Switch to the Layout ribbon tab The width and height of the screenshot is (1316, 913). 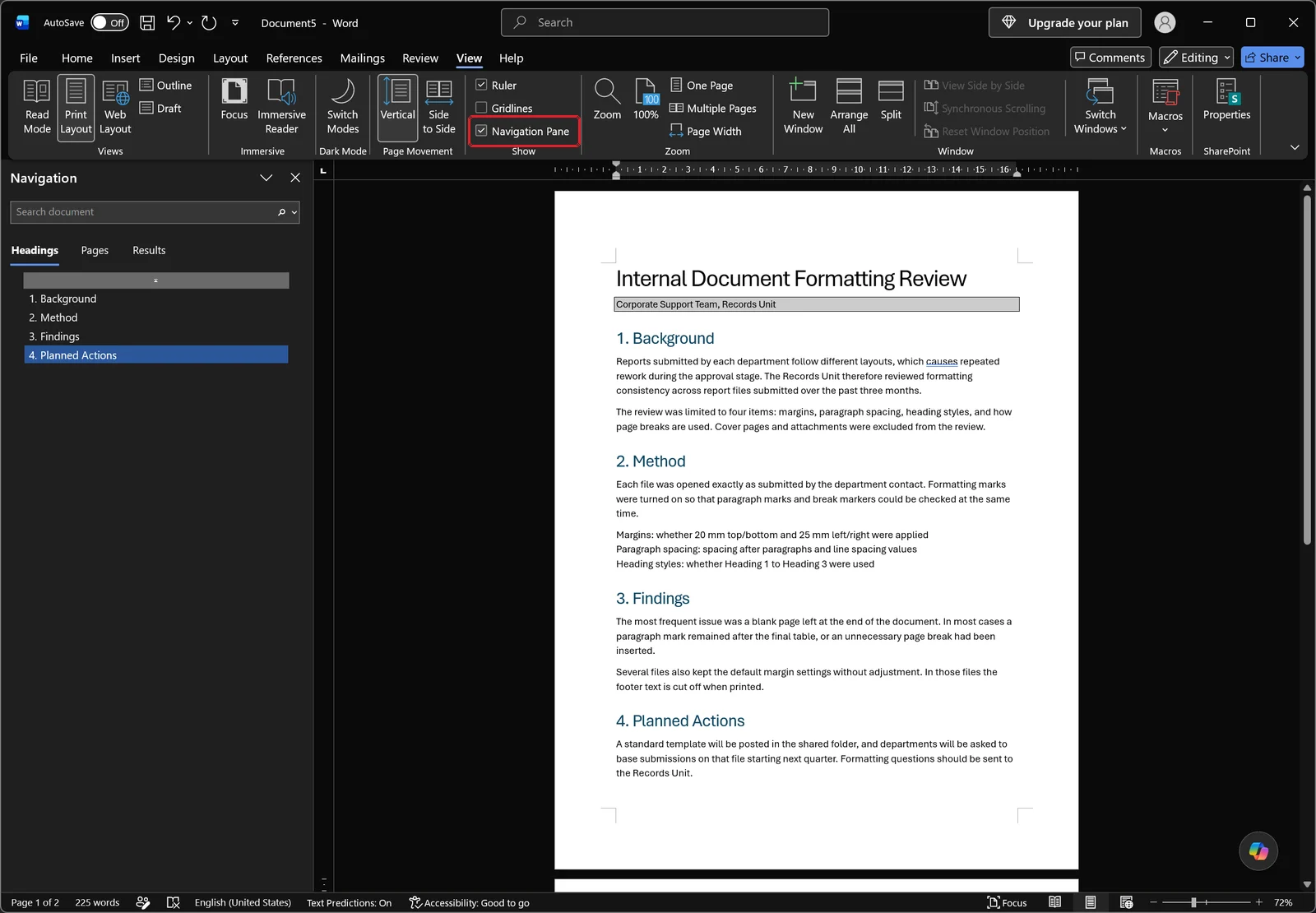pos(230,58)
